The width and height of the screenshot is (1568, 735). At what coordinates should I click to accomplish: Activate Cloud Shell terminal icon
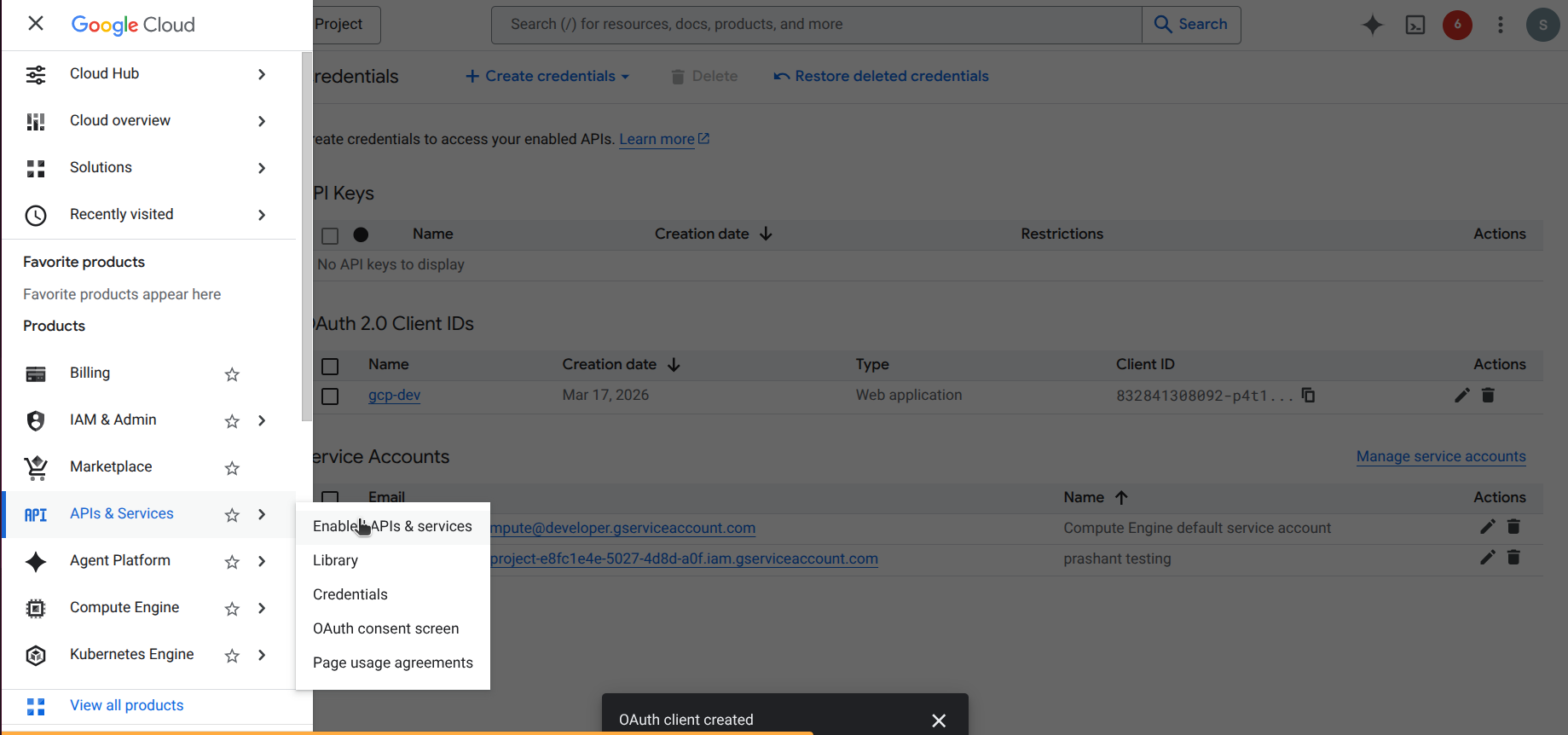coord(1415,25)
